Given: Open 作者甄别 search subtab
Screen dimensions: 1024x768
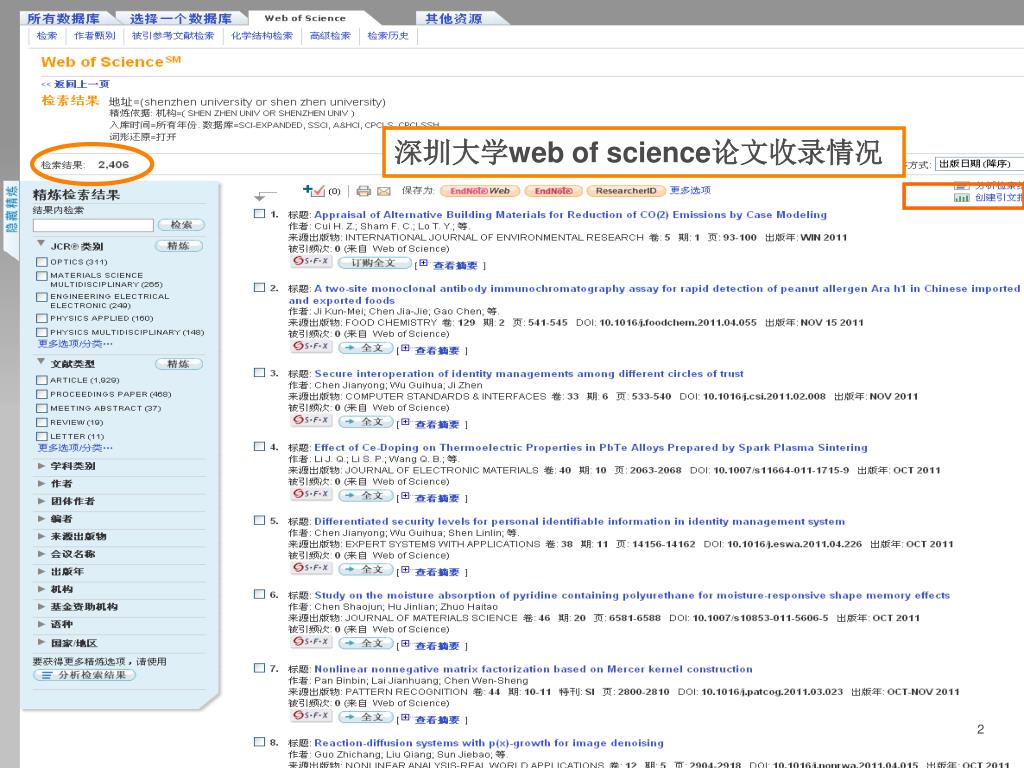Looking at the screenshot, I should (x=95, y=36).
